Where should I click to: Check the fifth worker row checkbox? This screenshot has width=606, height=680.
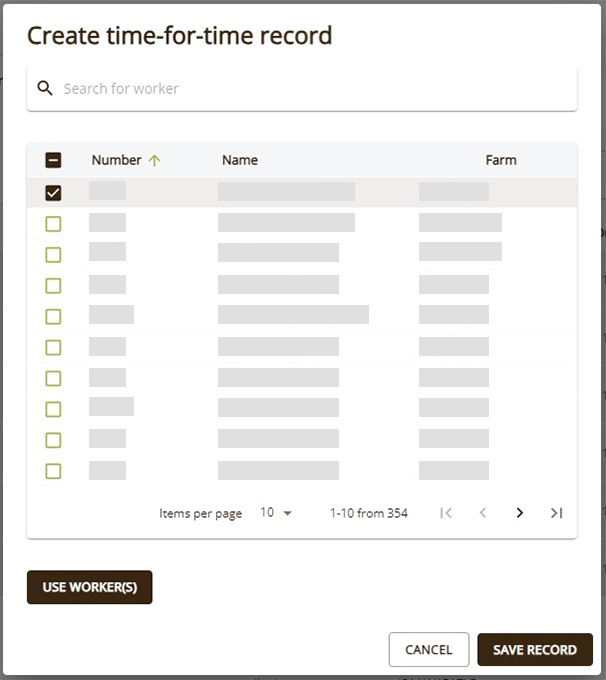pos(53,317)
